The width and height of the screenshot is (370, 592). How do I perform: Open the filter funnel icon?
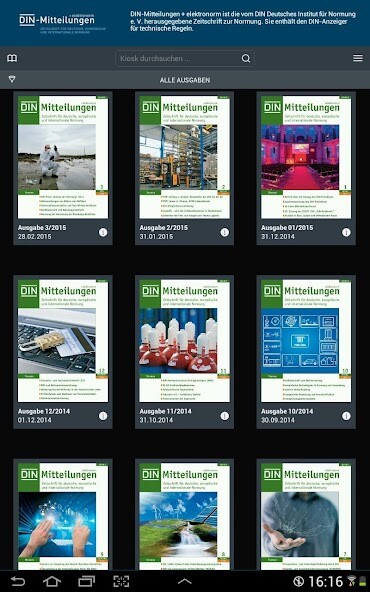tap(12, 79)
